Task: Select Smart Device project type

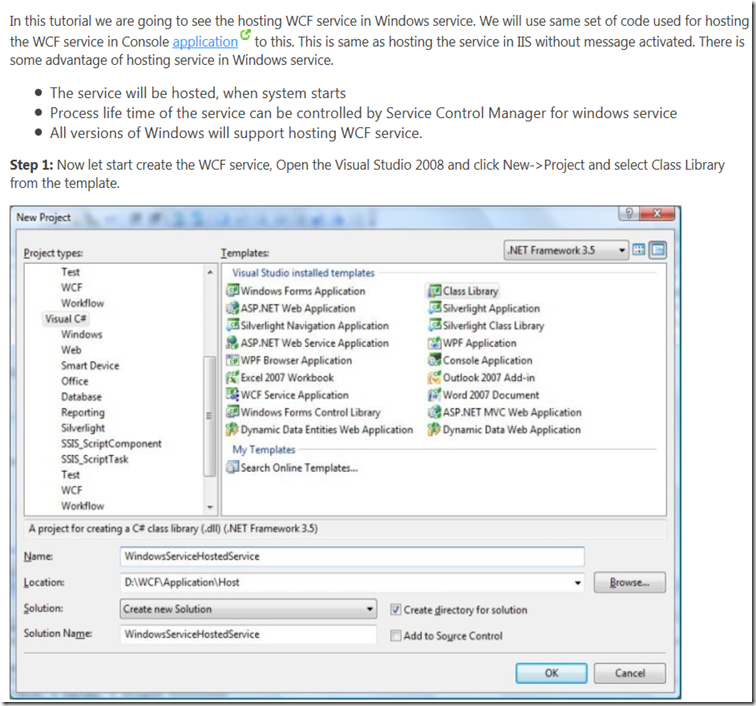Action: click(90, 366)
